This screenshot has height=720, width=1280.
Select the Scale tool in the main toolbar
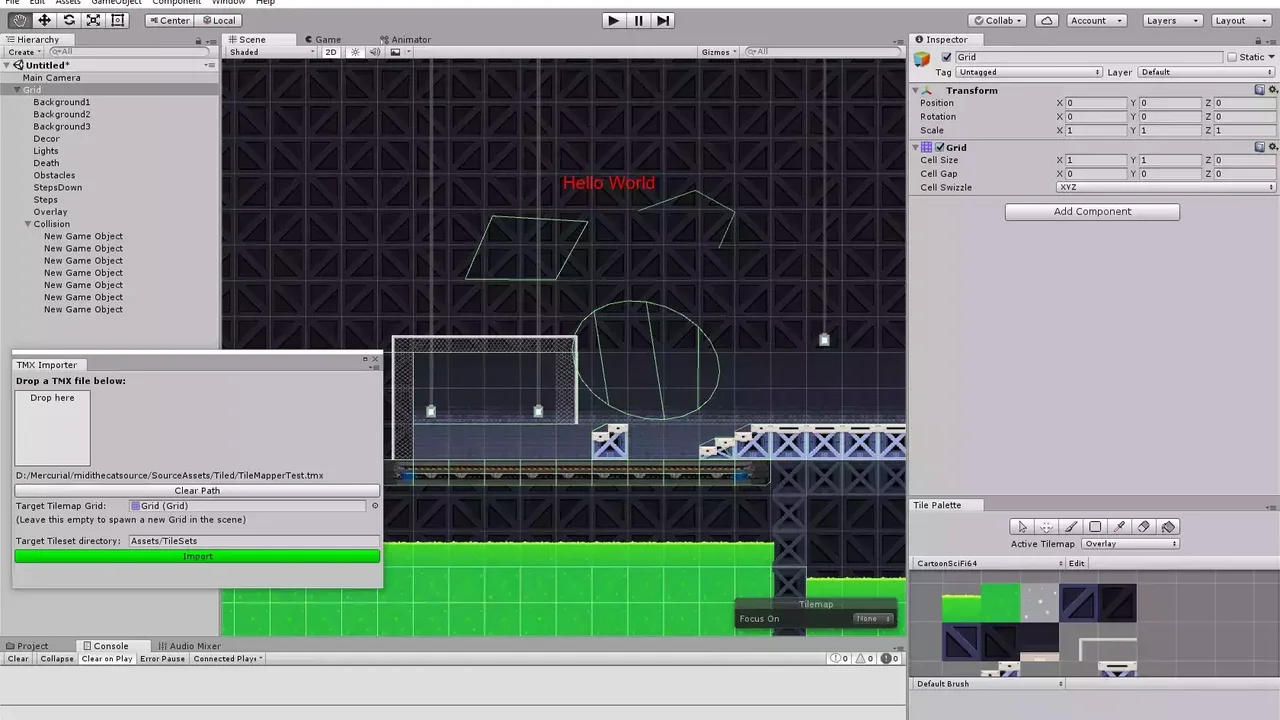click(93, 20)
